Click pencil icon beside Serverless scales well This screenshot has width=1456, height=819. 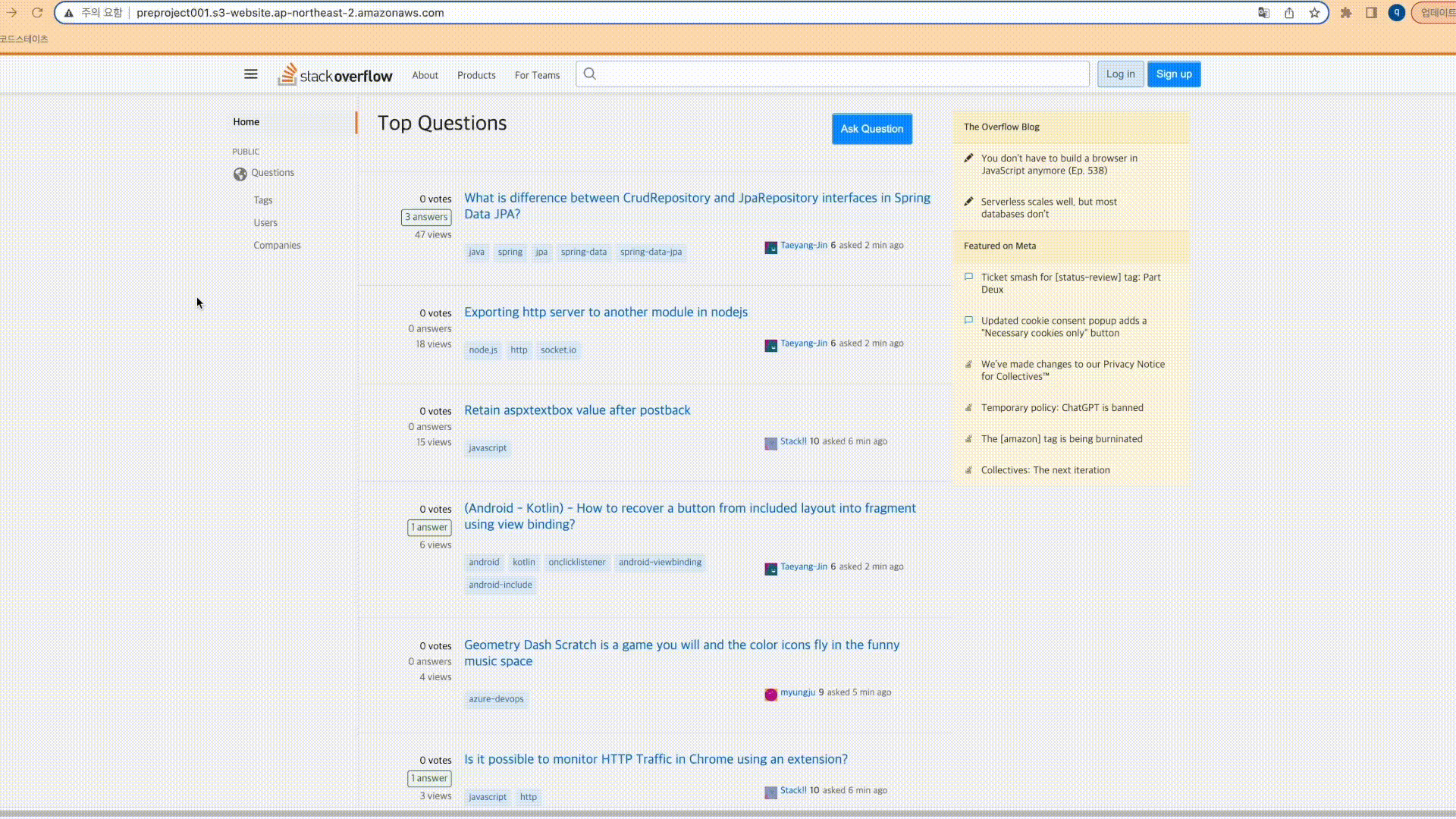(968, 202)
